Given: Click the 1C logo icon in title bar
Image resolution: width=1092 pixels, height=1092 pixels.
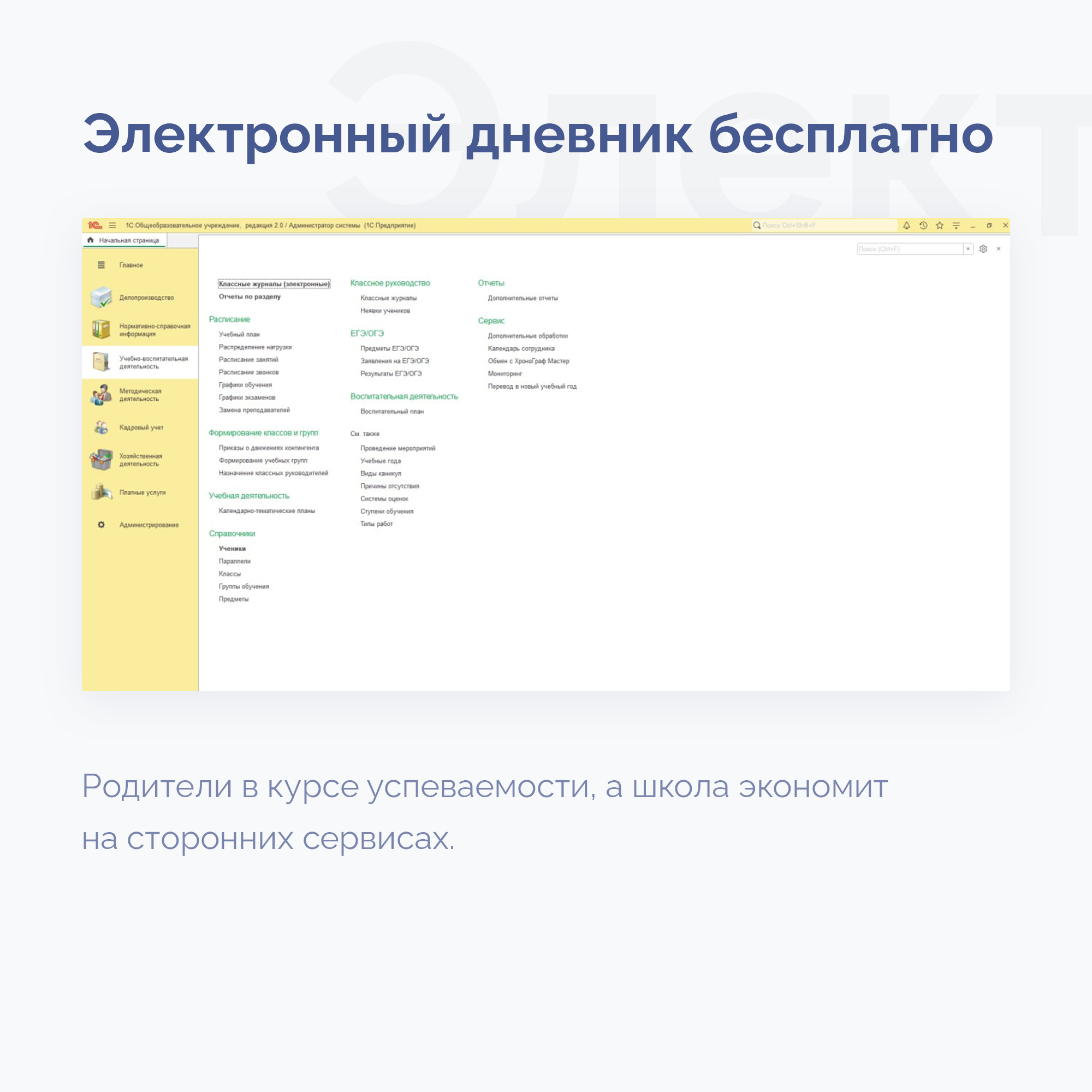Looking at the screenshot, I should tap(95, 225).
